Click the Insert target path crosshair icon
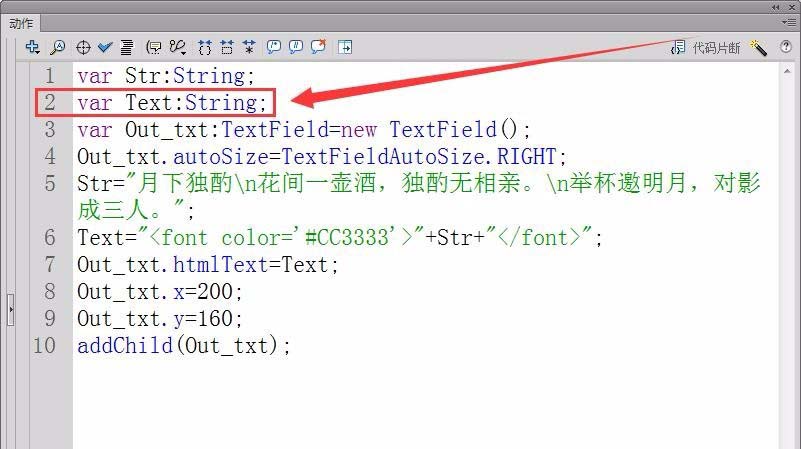 (x=83, y=48)
